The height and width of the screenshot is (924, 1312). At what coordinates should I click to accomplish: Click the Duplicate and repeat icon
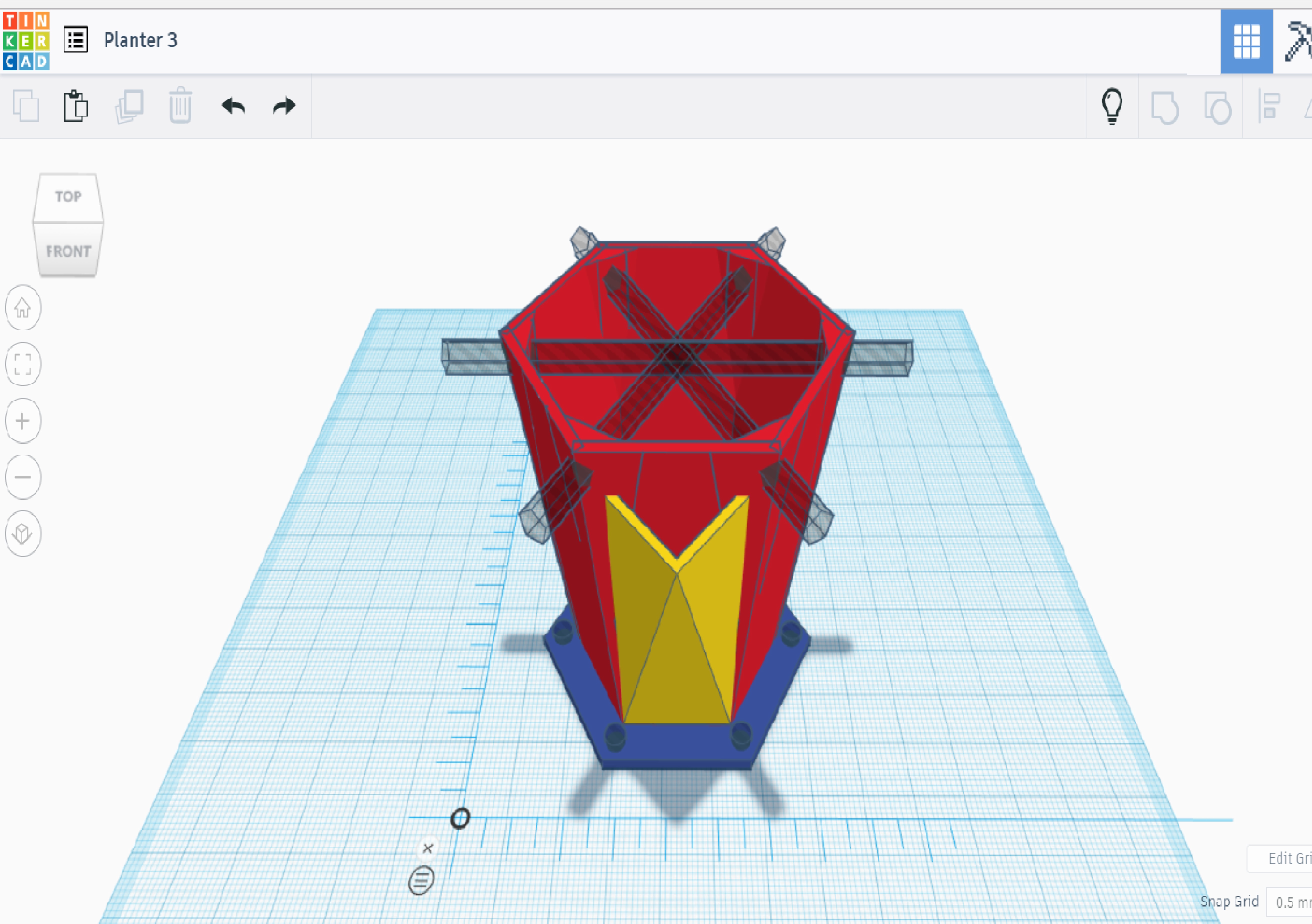tap(129, 106)
